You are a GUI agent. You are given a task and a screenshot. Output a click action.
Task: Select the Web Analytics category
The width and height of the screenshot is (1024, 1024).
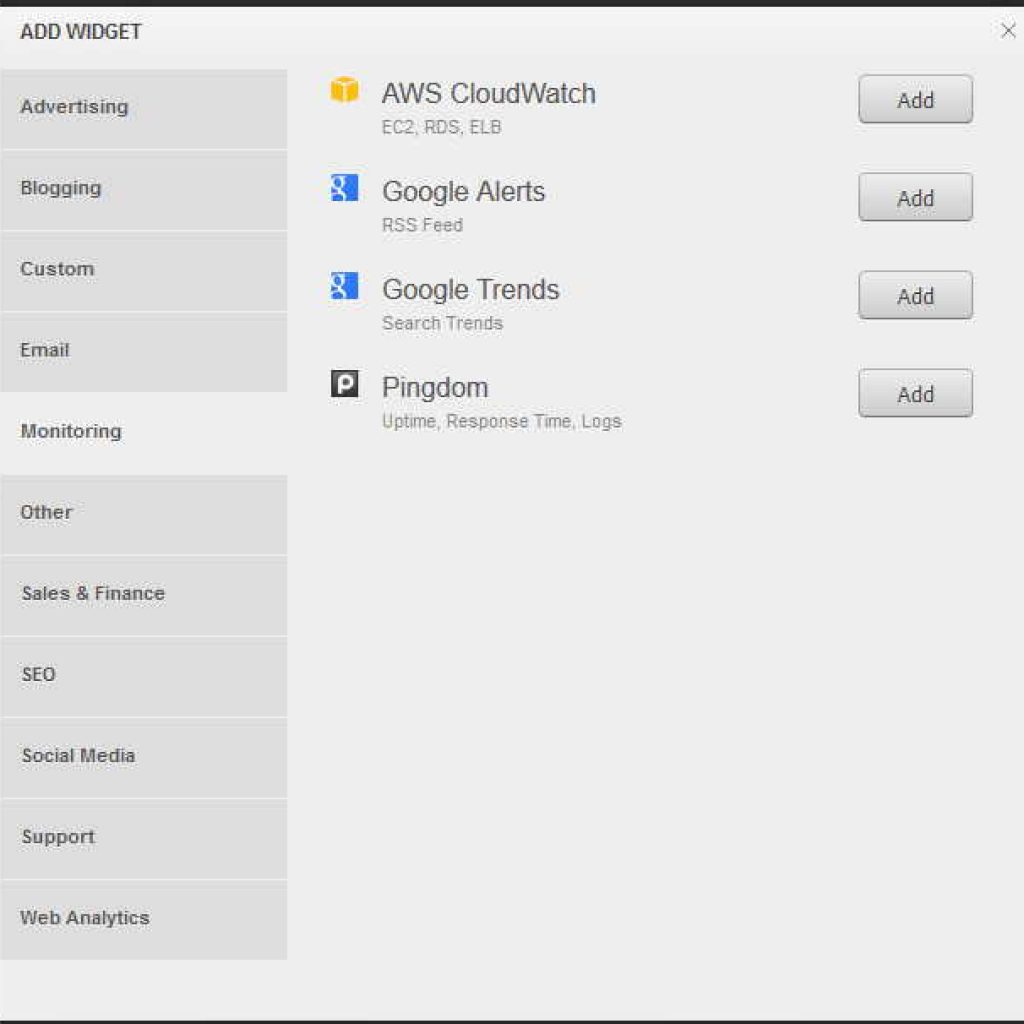[x=144, y=920]
